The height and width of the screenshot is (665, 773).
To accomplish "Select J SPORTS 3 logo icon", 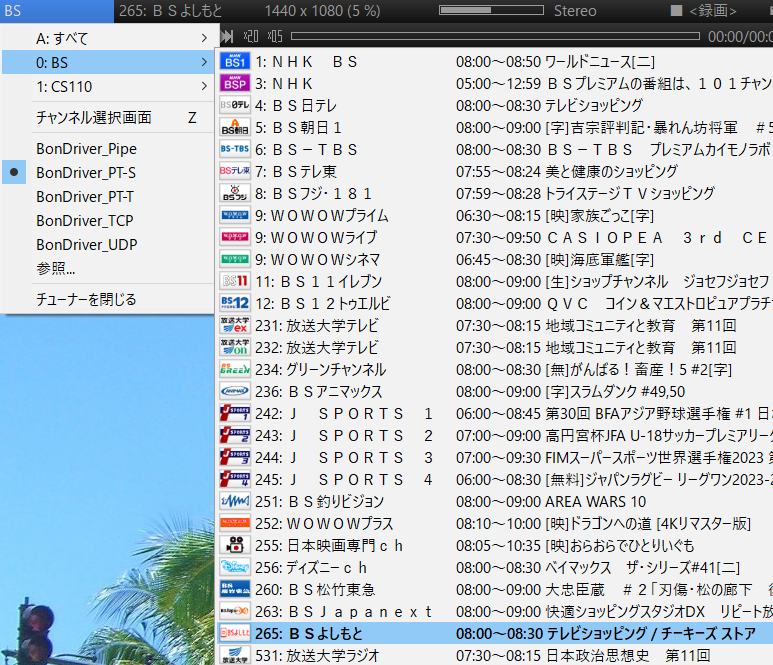I will (x=235, y=457).
